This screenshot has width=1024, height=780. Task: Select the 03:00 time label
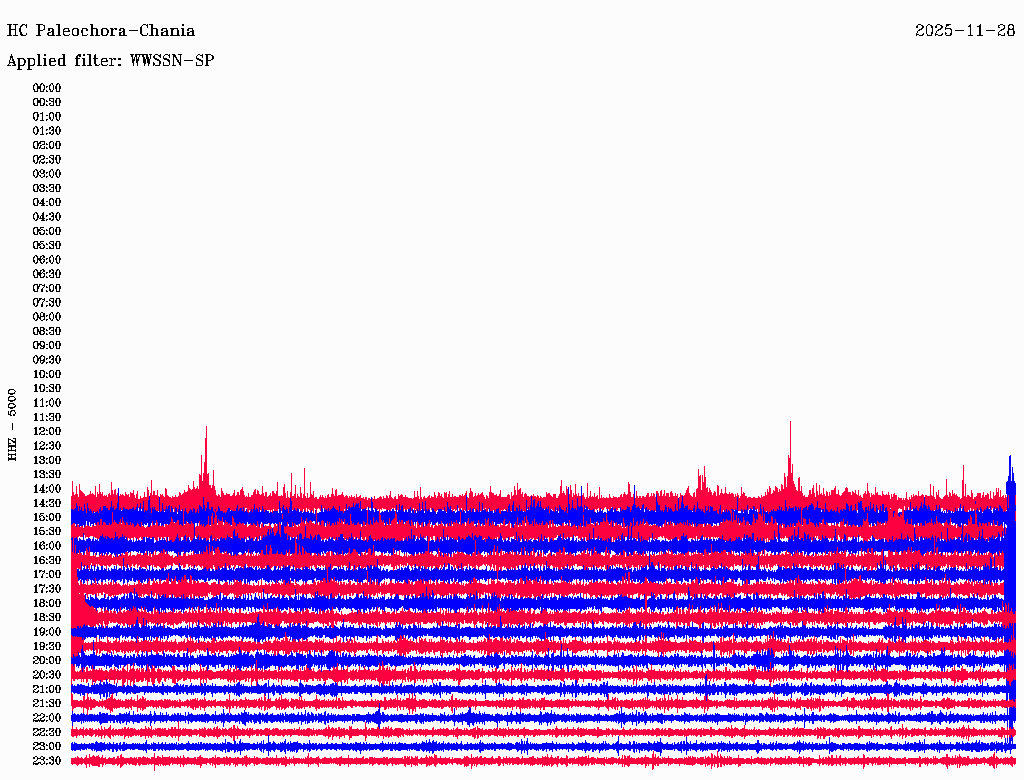[x=46, y=174]
